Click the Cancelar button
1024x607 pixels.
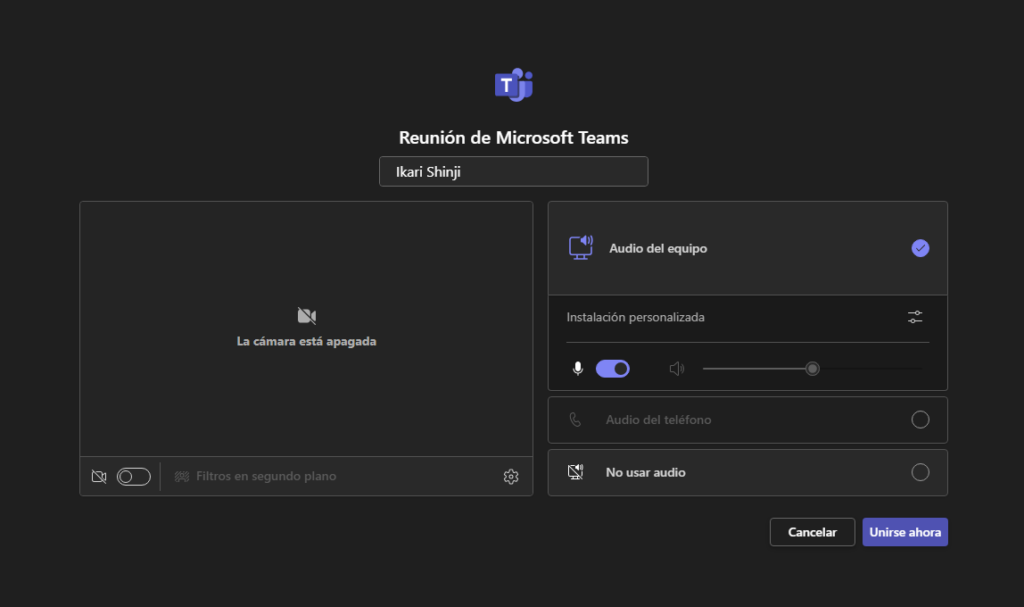[812, 532]
